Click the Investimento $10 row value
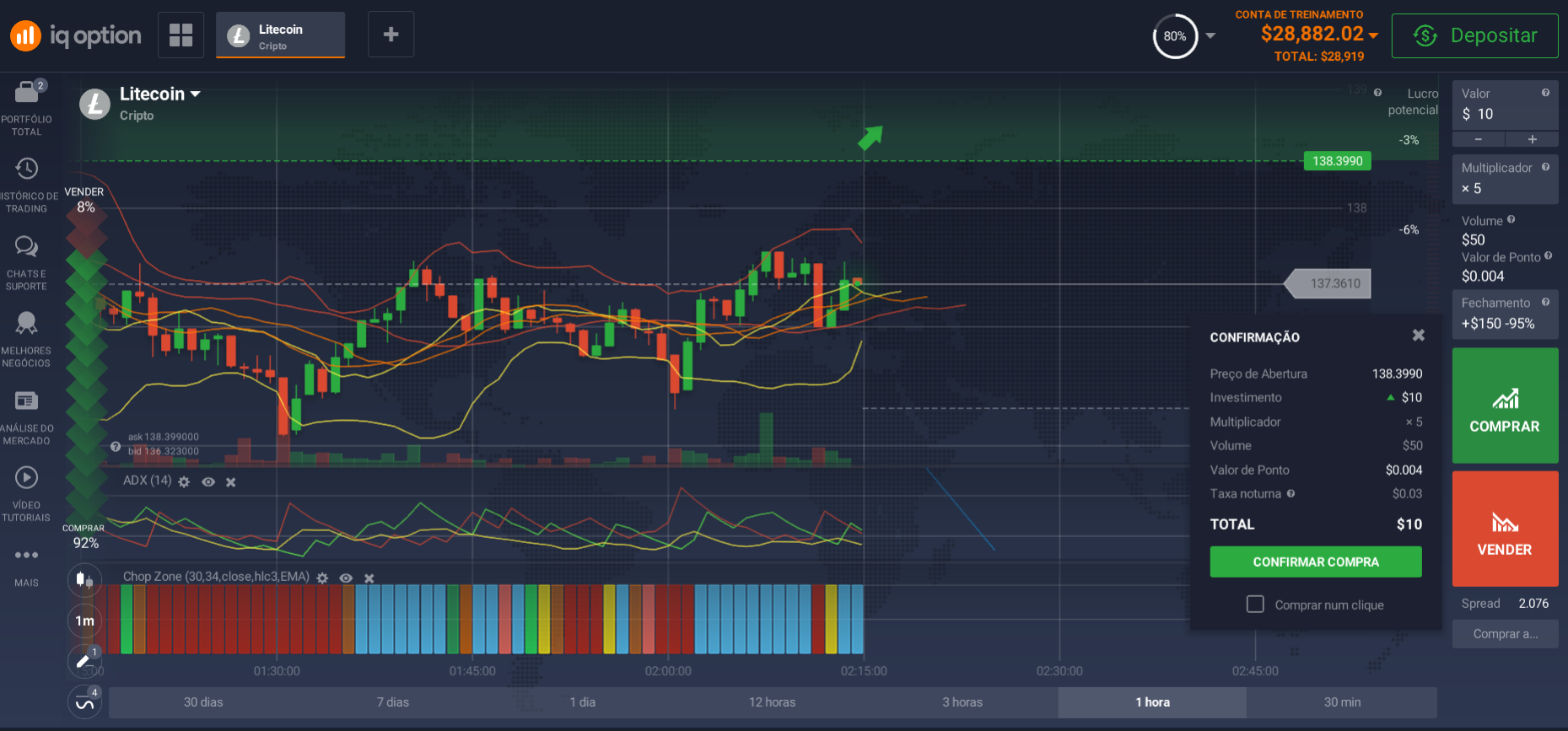Screen dimensions: 1568x731 coord(1412,397)
